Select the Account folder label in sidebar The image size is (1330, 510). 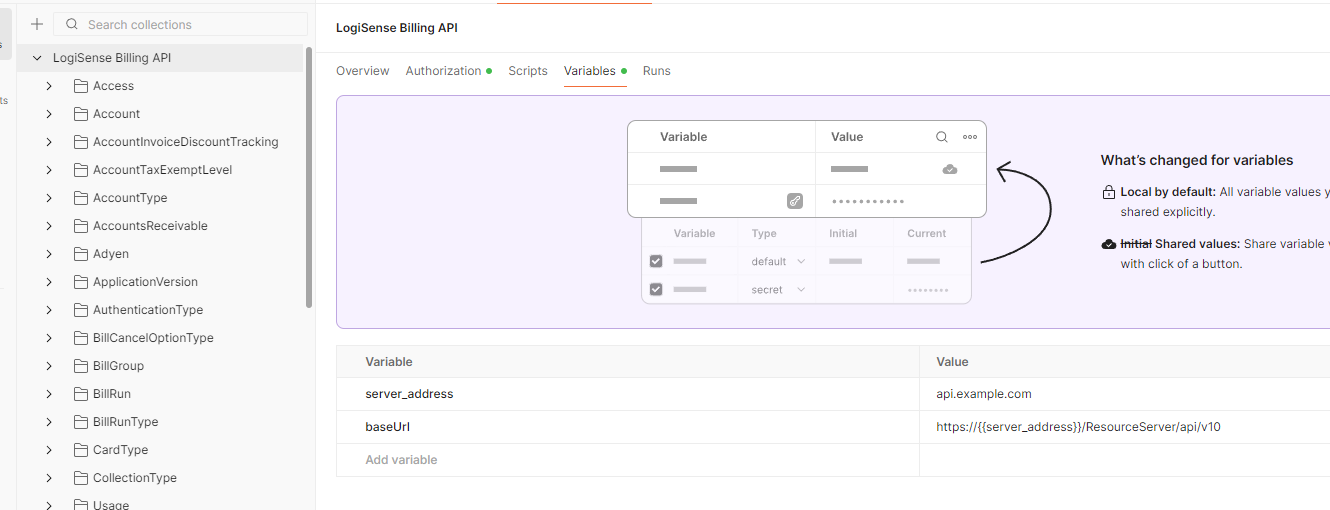tap(117, 114)
